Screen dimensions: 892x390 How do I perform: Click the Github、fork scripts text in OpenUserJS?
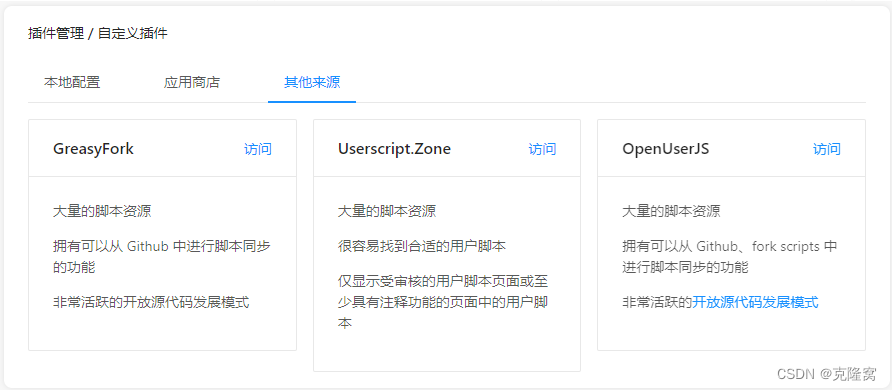tap(758, 246)
